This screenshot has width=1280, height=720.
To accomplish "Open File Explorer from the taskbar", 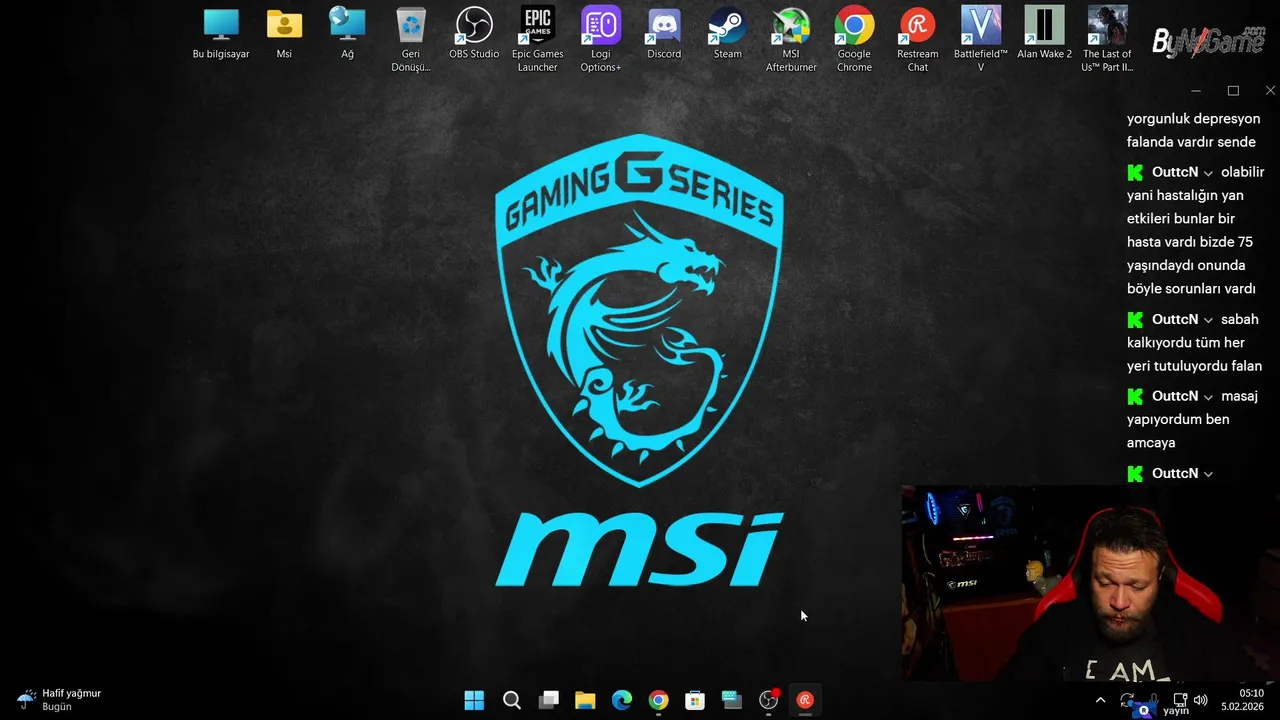I will click(585, 700).
